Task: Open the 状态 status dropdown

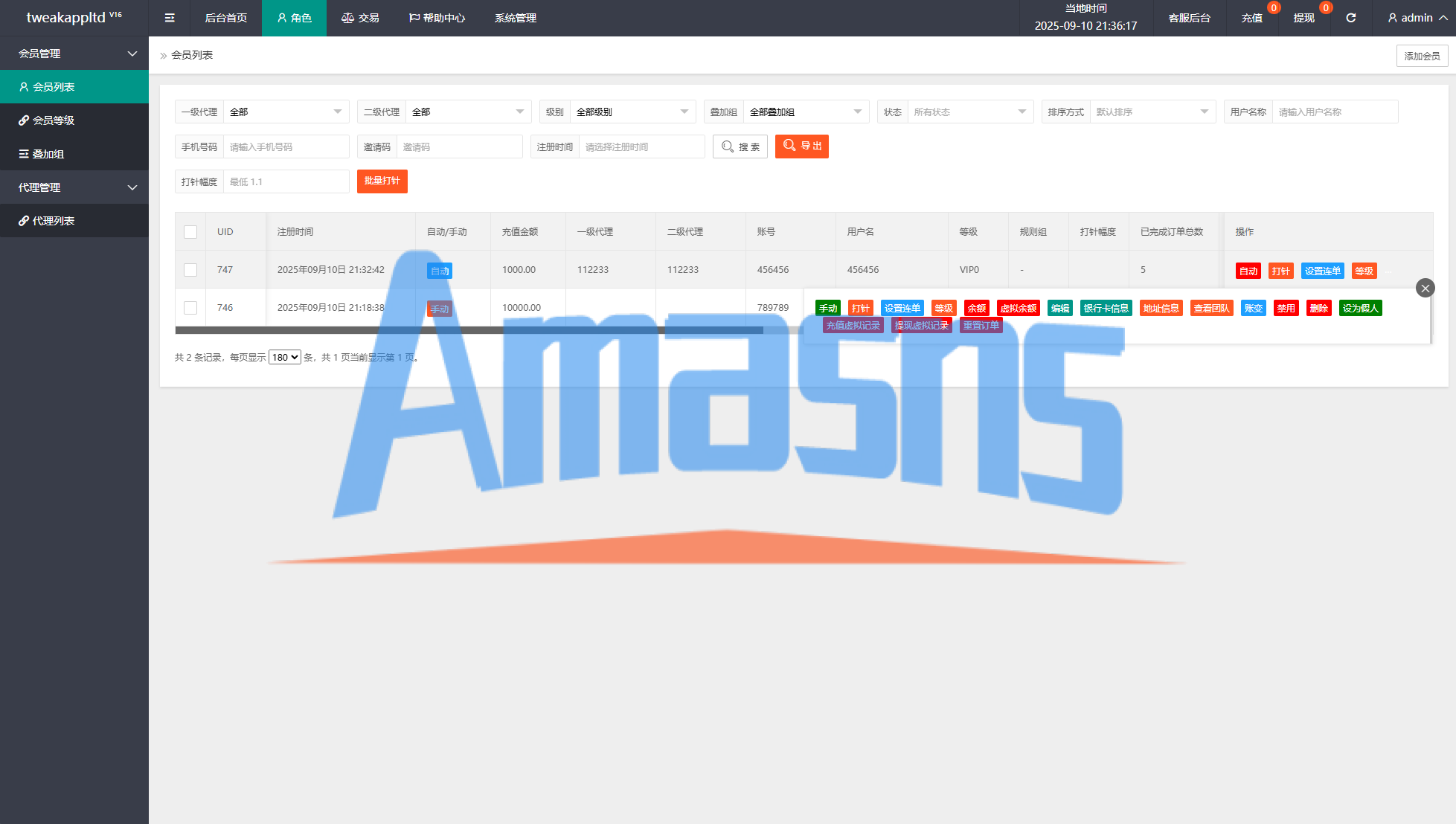Action: click(x=969, y=112)
